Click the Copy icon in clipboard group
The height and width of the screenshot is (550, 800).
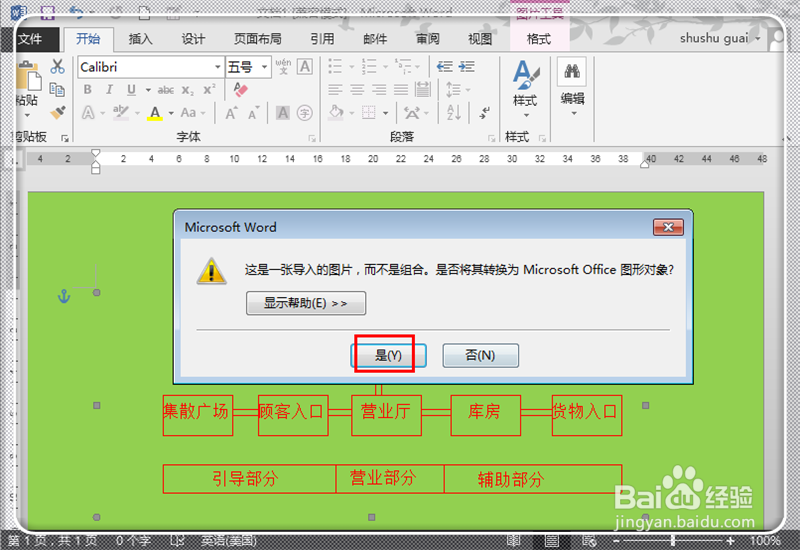(x=57, y=90)
